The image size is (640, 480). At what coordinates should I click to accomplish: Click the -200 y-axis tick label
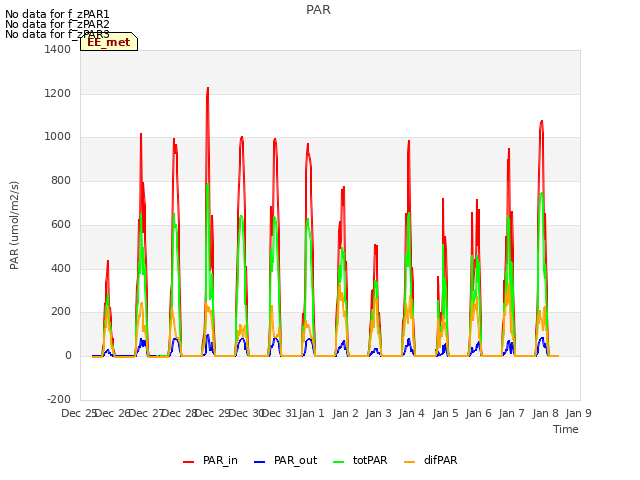click(59, 399)
